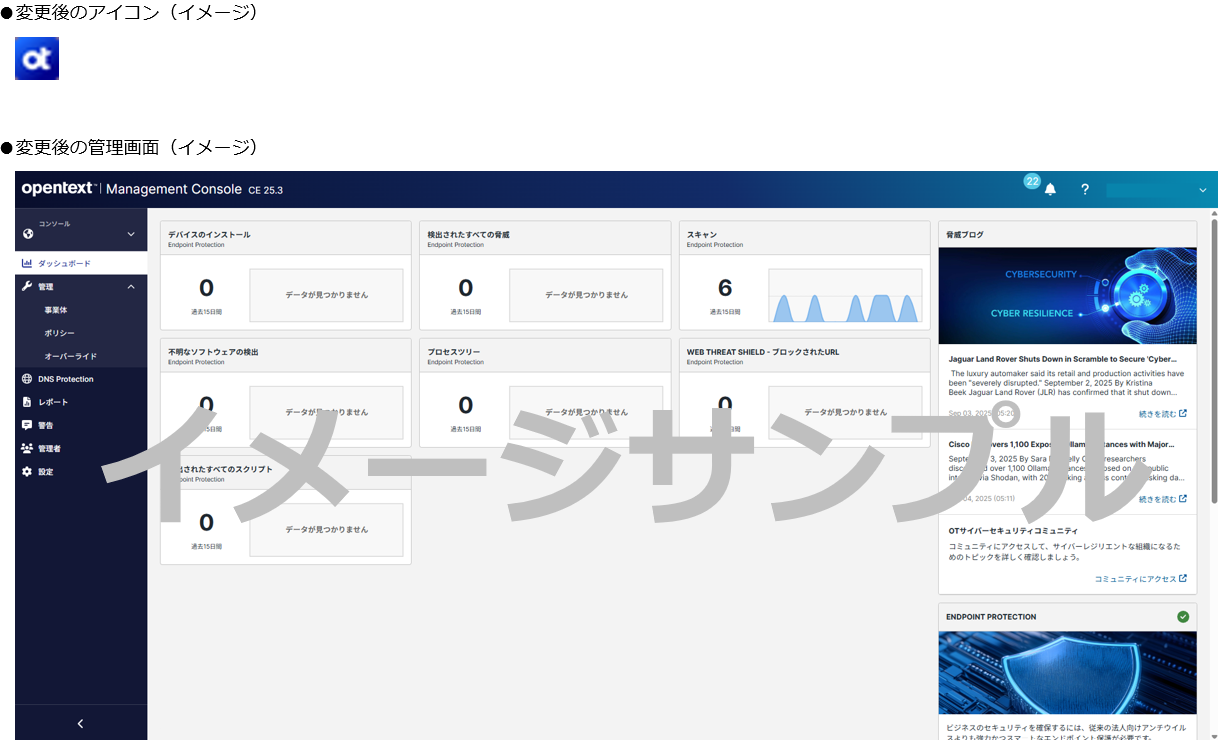The image size is (1222, 743).
Task: Click the green check icon beside ENDPOINT PROTECTION
Action: [1183, 617]
